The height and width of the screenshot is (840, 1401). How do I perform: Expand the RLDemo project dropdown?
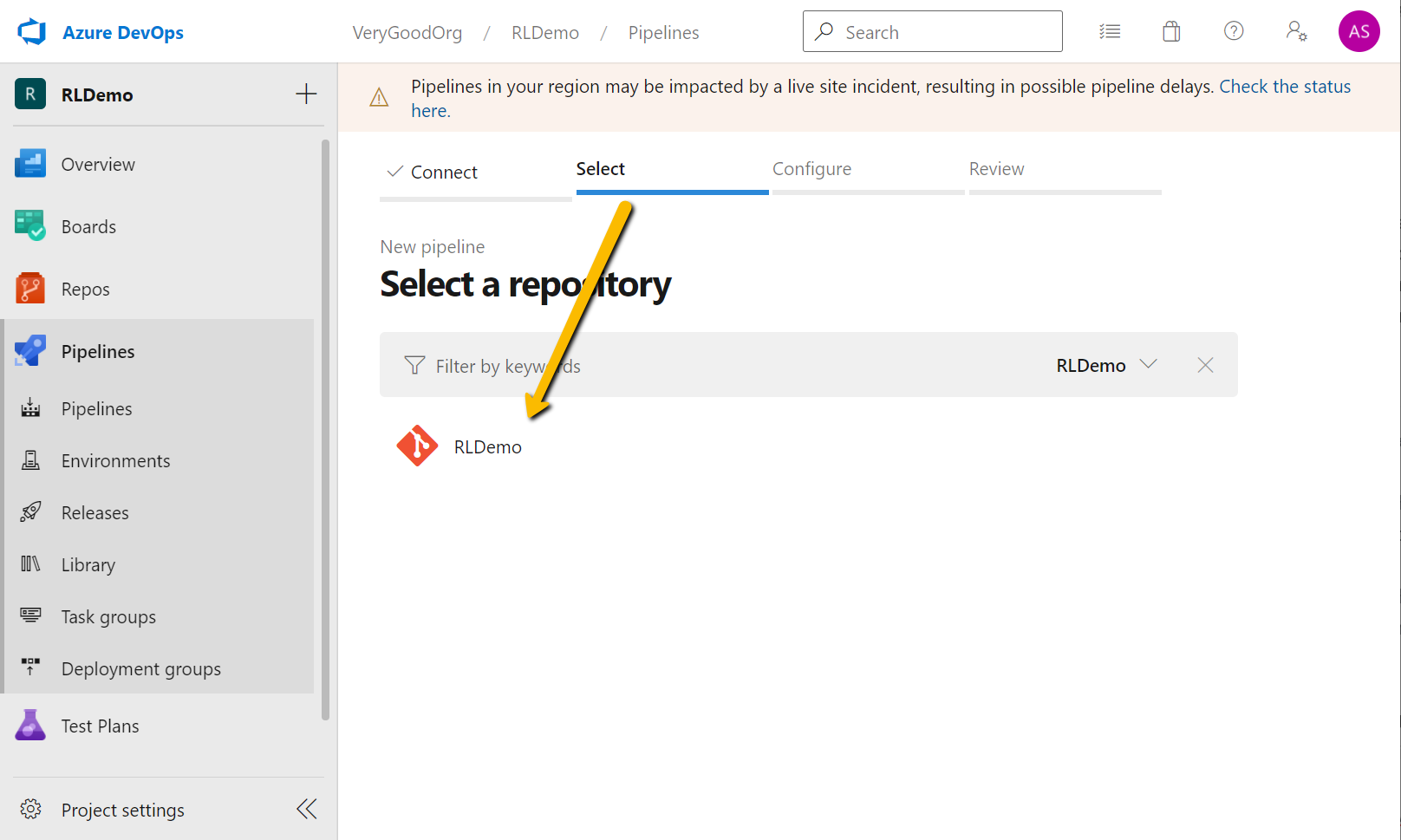coord(1106,366)
